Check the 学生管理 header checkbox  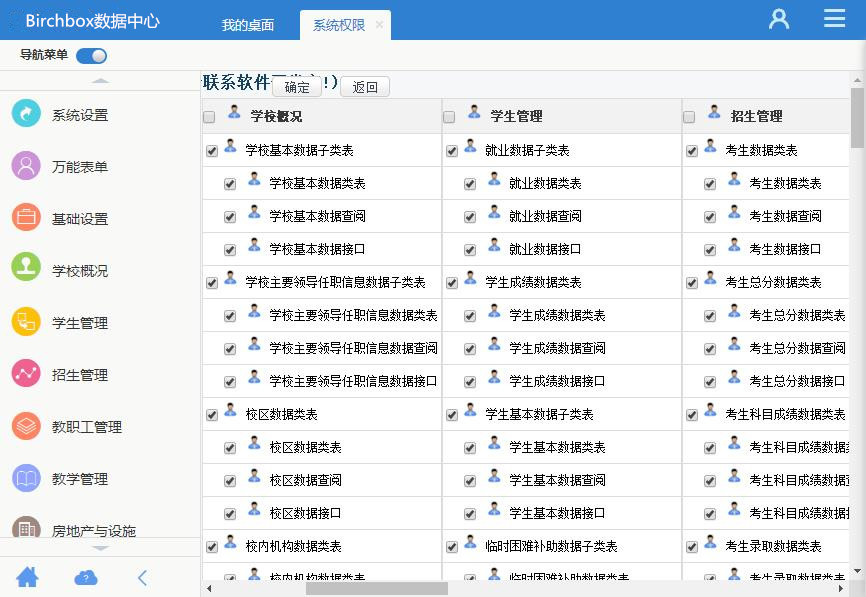tap(449, 117)
